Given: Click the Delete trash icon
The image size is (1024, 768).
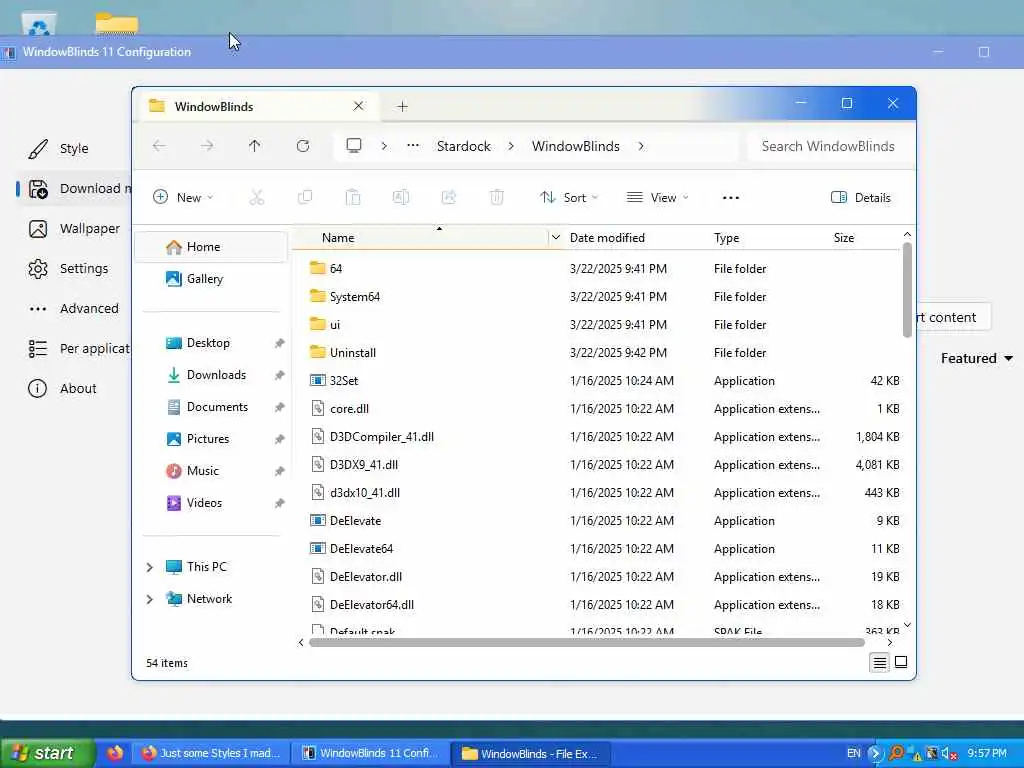Looking at the screenshot, I should pyautogui.click(x=496, y=197).
